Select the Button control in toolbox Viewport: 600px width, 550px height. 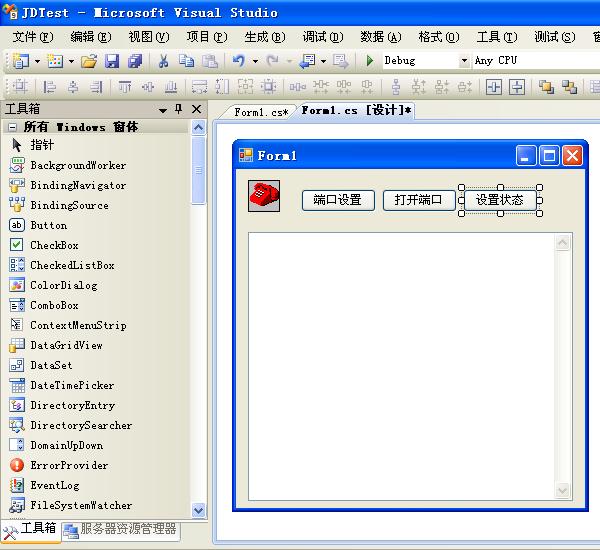tap(49, 225)
